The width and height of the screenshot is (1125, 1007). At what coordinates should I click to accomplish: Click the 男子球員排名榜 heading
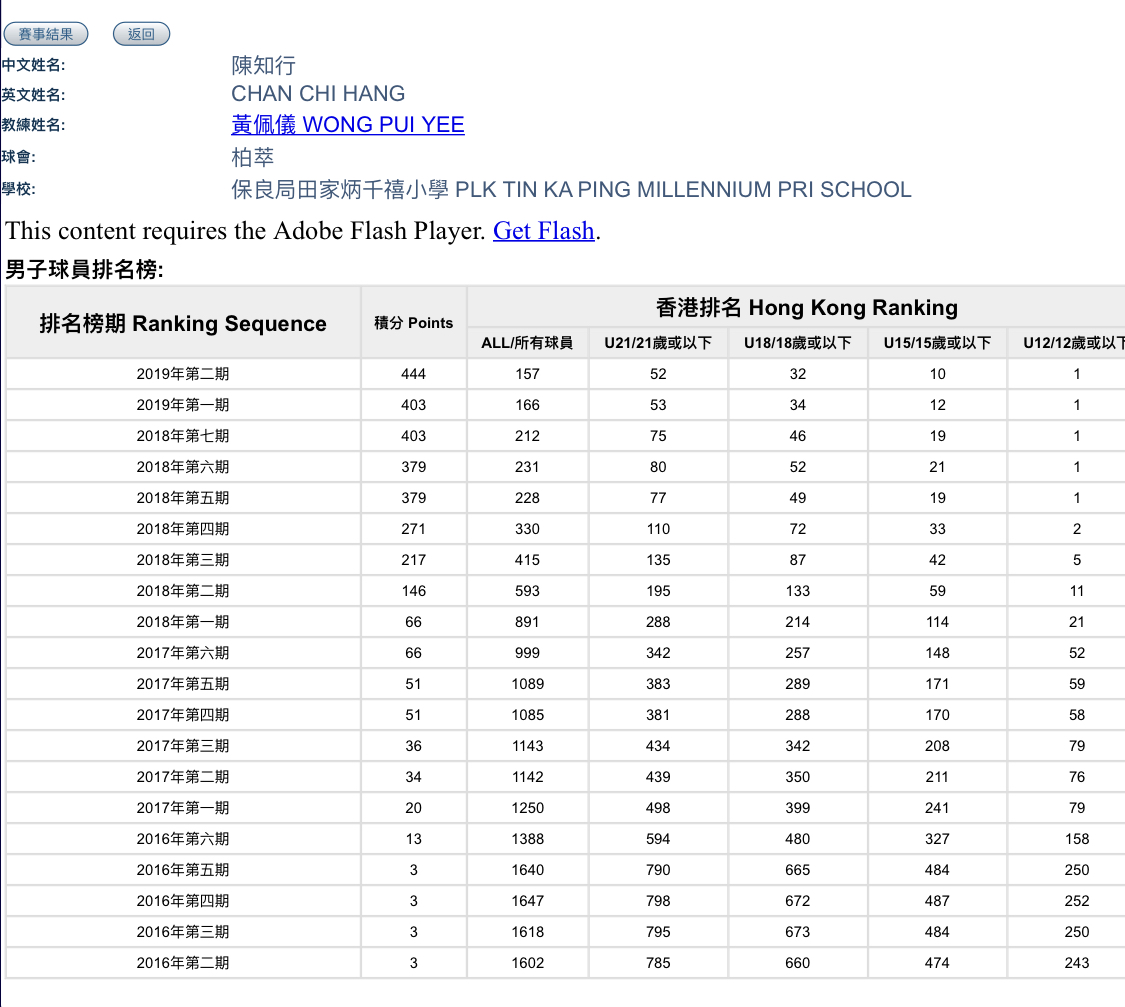[85, 270]
